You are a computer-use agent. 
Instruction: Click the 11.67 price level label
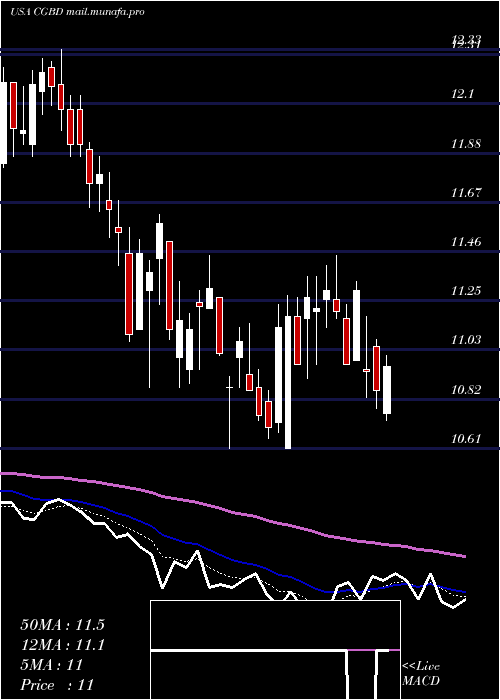coord(466,193)
